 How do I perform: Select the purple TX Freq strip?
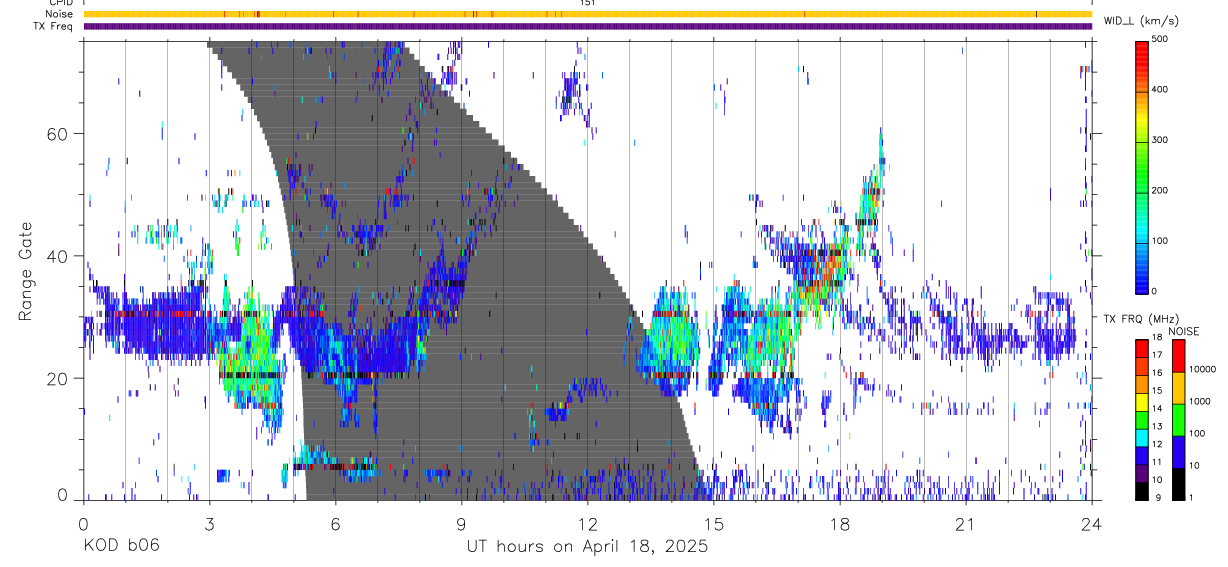click(x=588, y=26)
